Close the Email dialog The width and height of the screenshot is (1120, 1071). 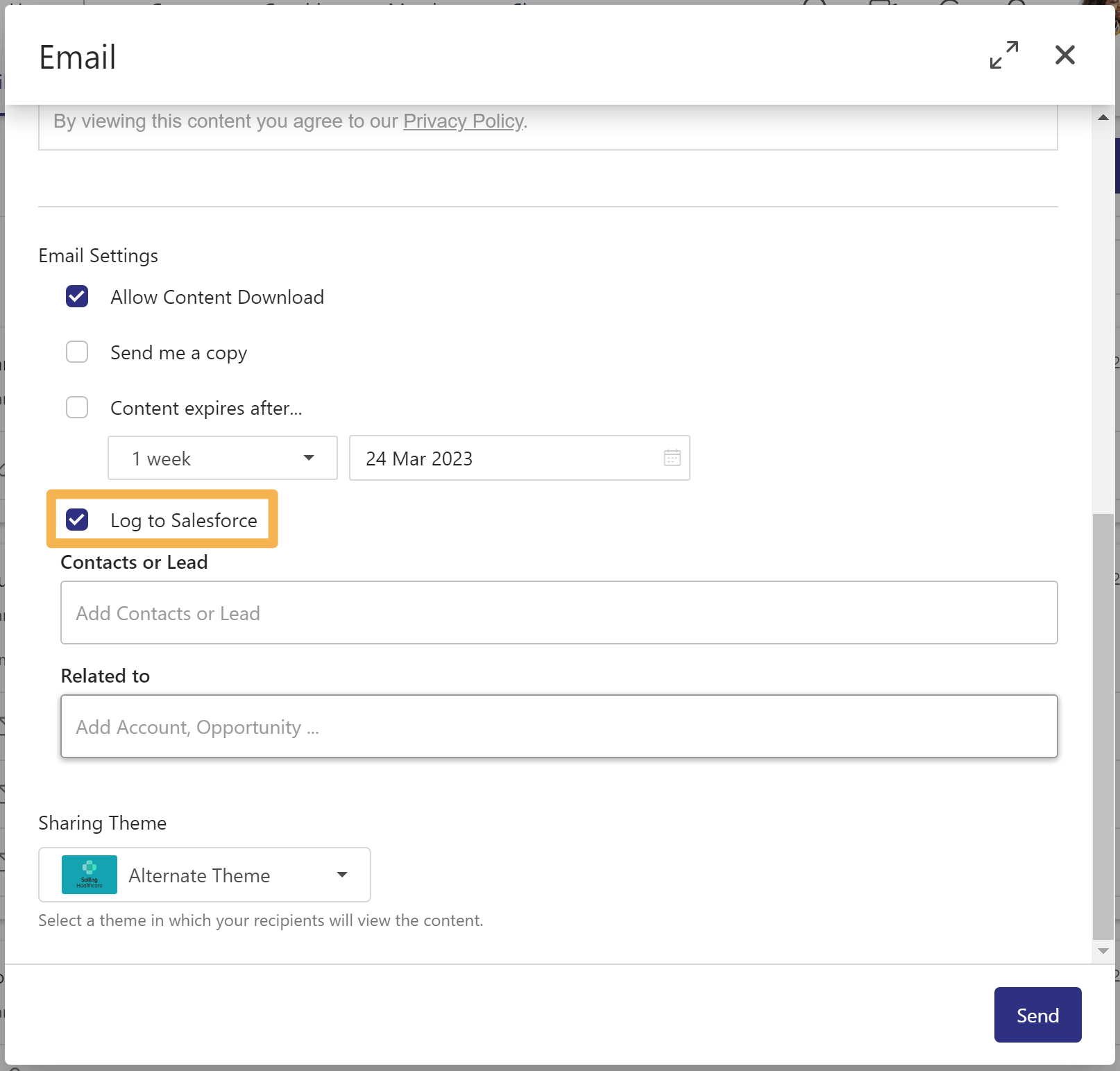[x=1064, y=55]
